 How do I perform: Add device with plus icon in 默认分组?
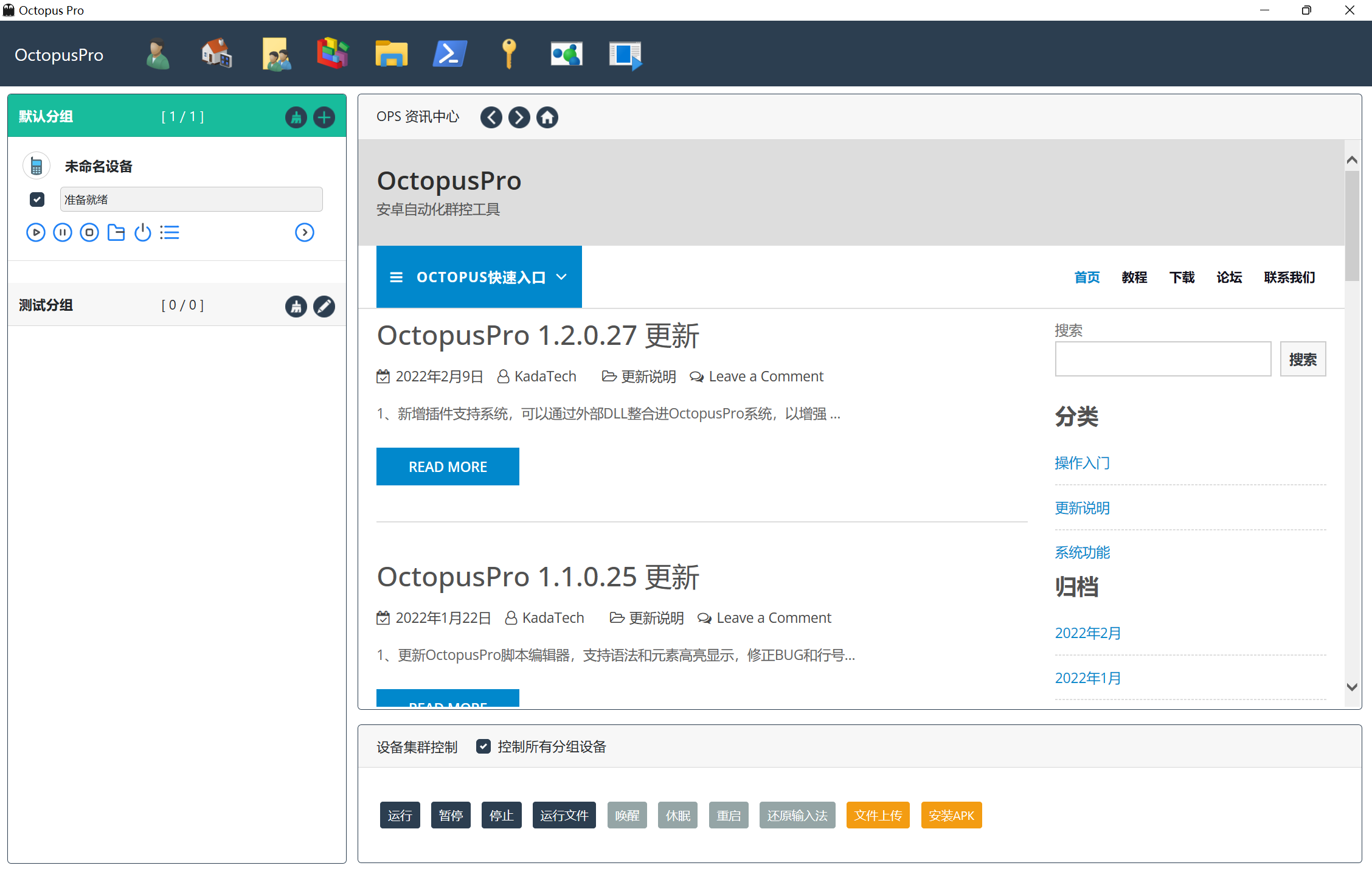point(324,117)
